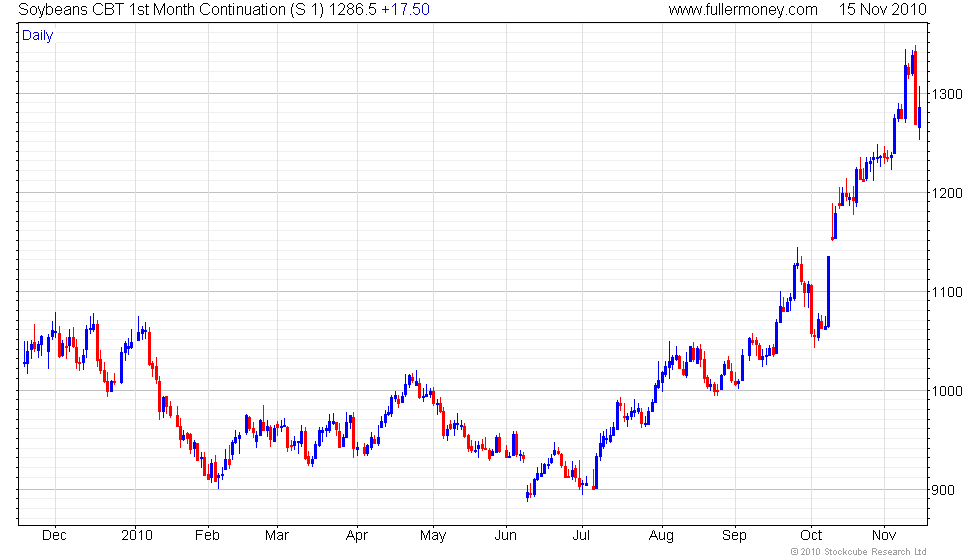Click the Oct label on time axis

[x=811, y=536]
